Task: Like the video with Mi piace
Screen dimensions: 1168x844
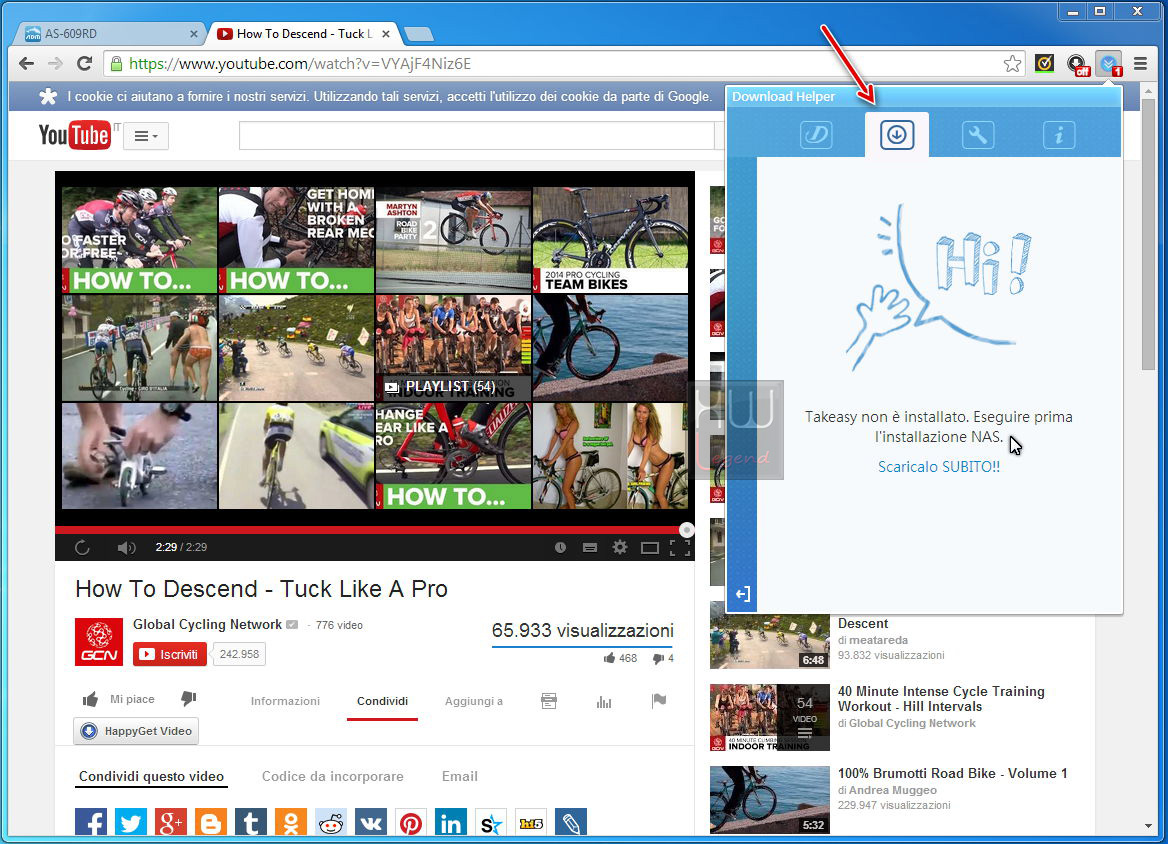Action: point(119,699)
